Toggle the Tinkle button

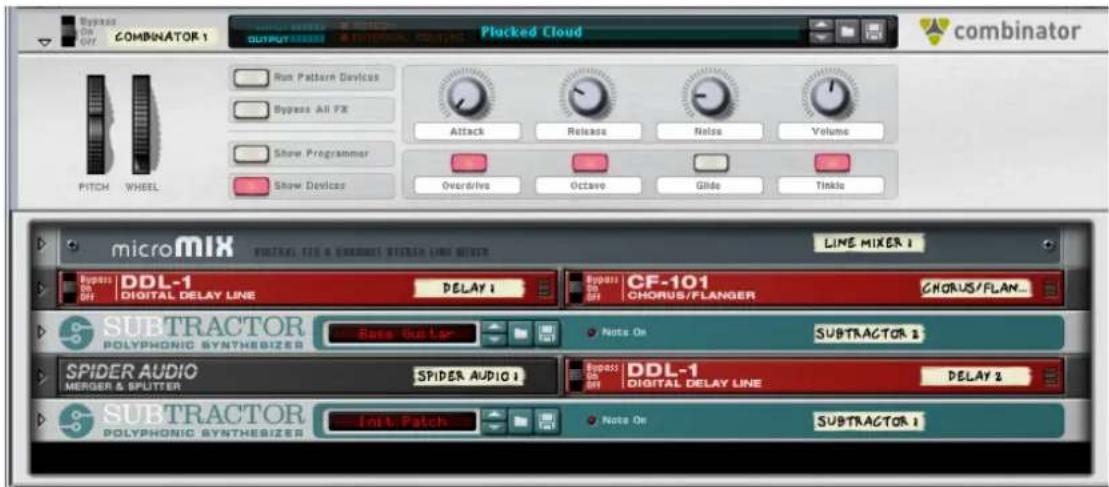(830, 163)
